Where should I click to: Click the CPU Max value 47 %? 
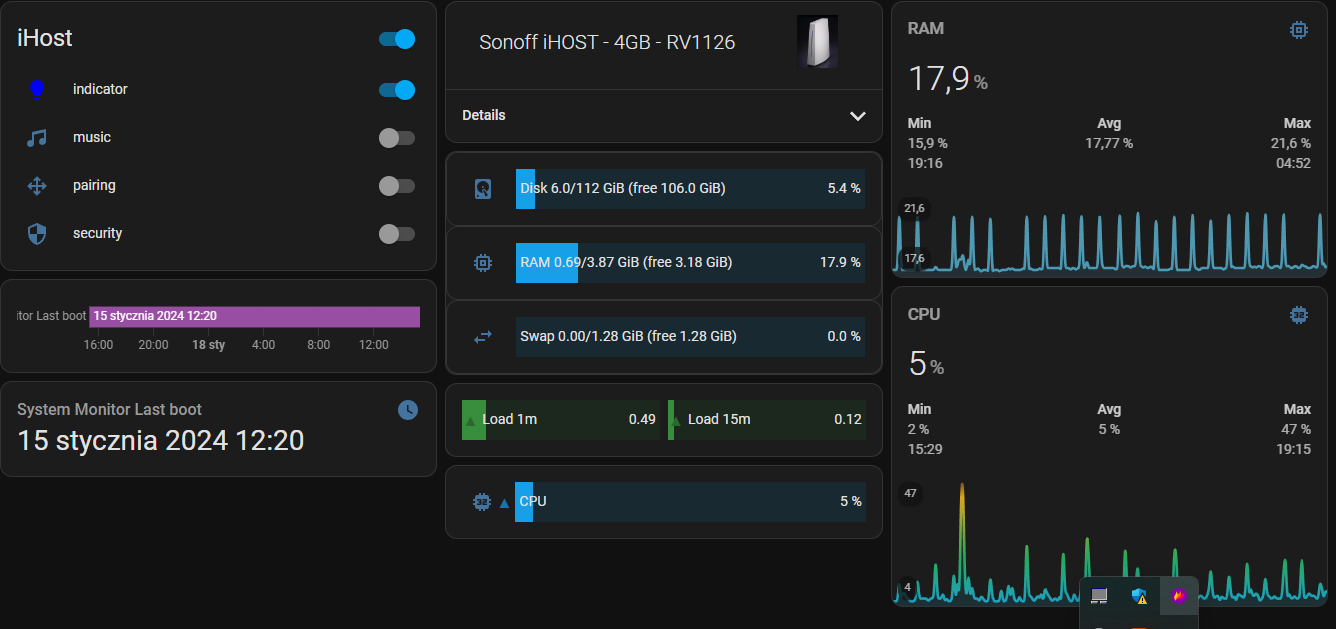coord(1296,429)
